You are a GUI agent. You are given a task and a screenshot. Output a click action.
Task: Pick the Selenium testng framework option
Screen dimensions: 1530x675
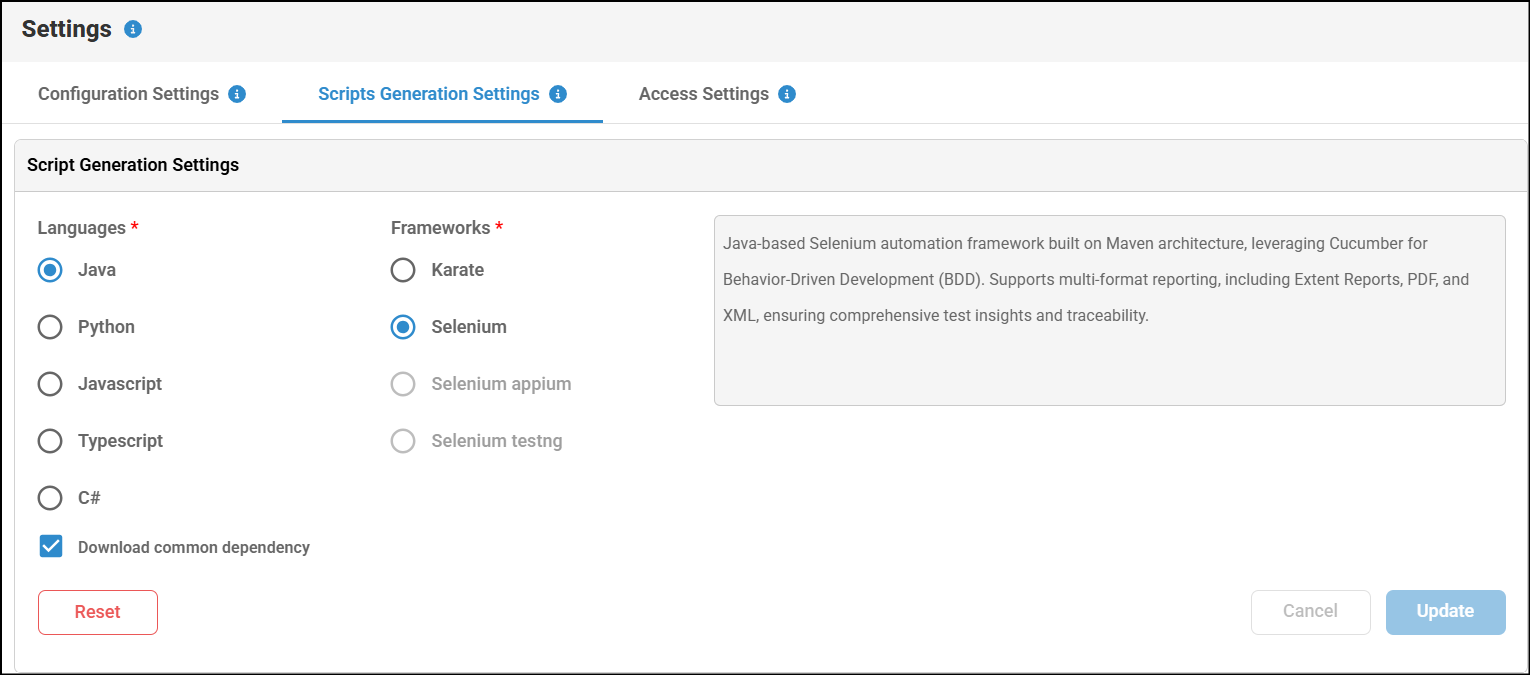403,441
